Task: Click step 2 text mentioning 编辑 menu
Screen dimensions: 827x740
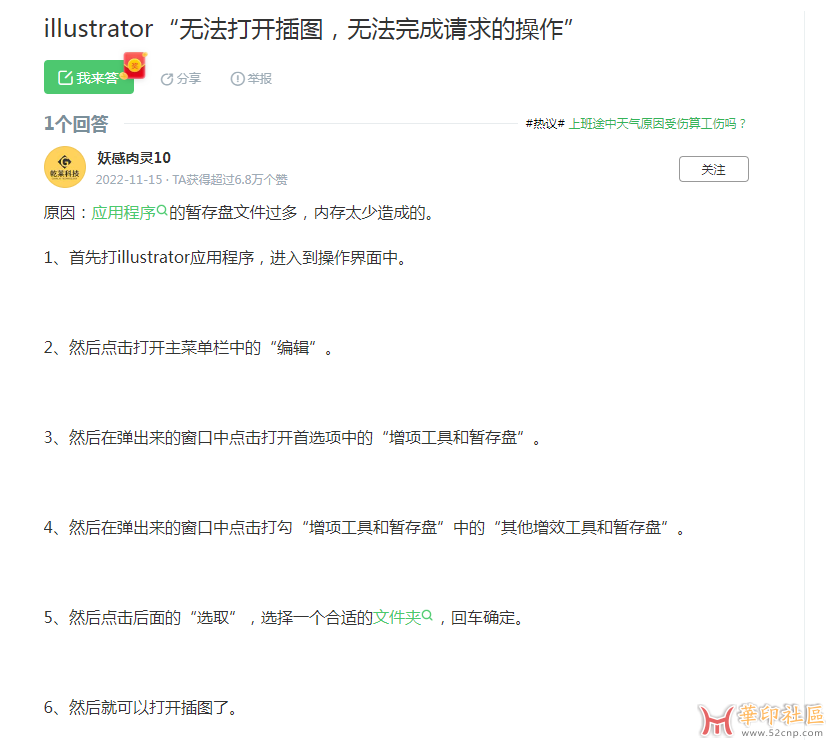Action: [188, 348]
